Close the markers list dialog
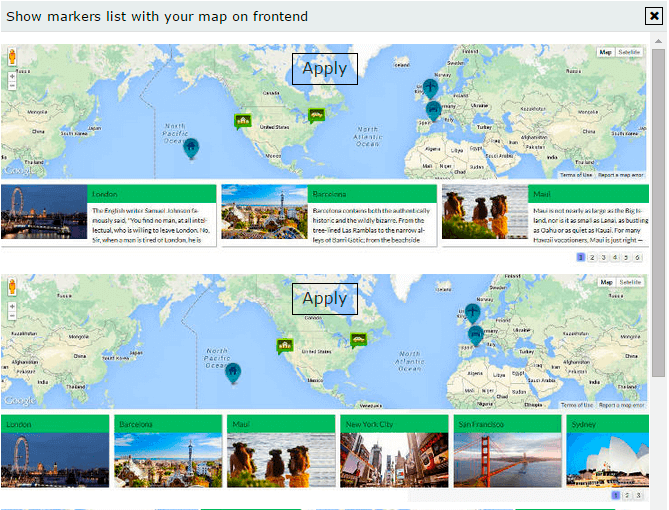The width and height of the screenshot is (669, 510). tap(654, 15)
